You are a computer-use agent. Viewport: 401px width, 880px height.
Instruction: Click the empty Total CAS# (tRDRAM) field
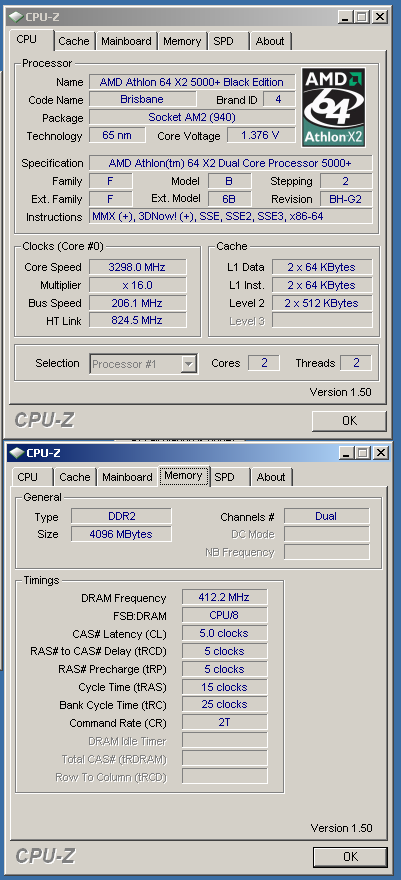(224, 759)
